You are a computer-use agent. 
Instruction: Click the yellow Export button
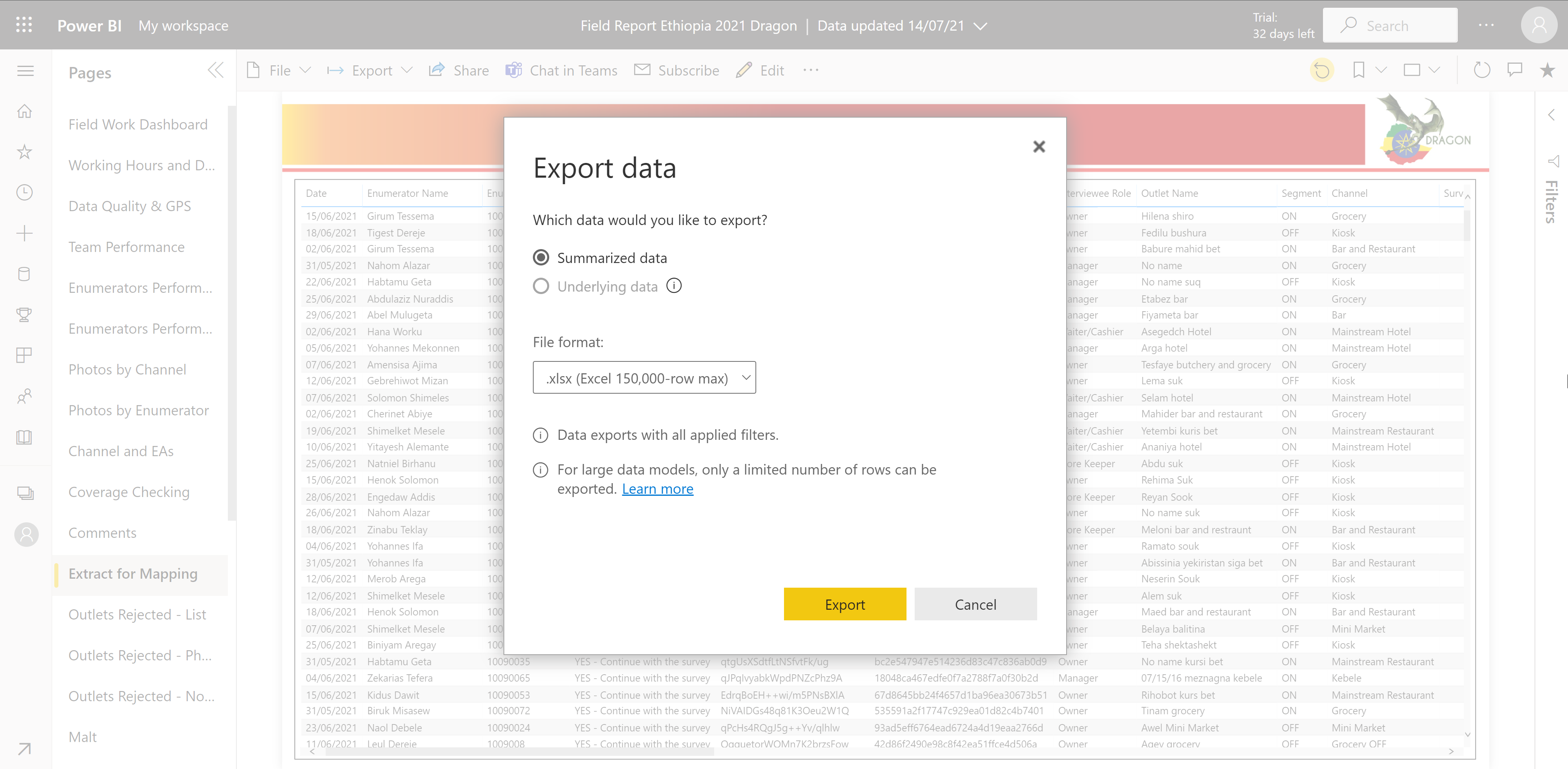pos(845,604)
